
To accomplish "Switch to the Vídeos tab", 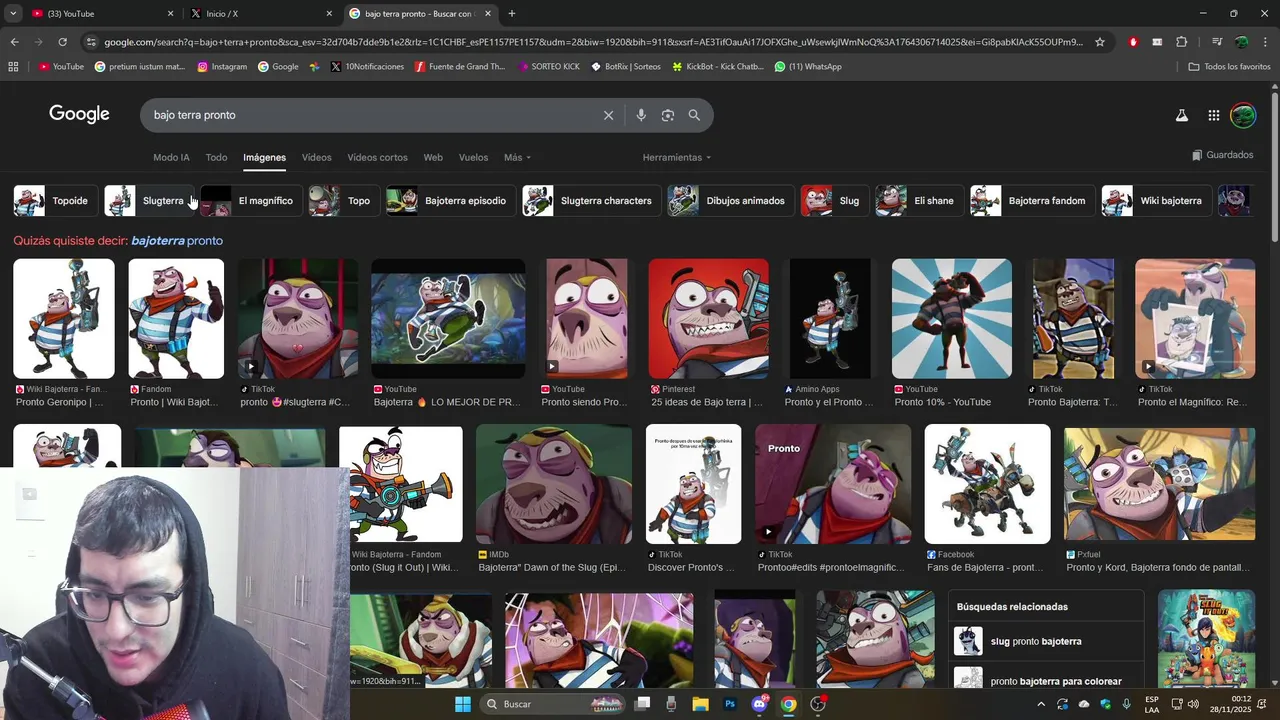I will [x=316, y=157].
